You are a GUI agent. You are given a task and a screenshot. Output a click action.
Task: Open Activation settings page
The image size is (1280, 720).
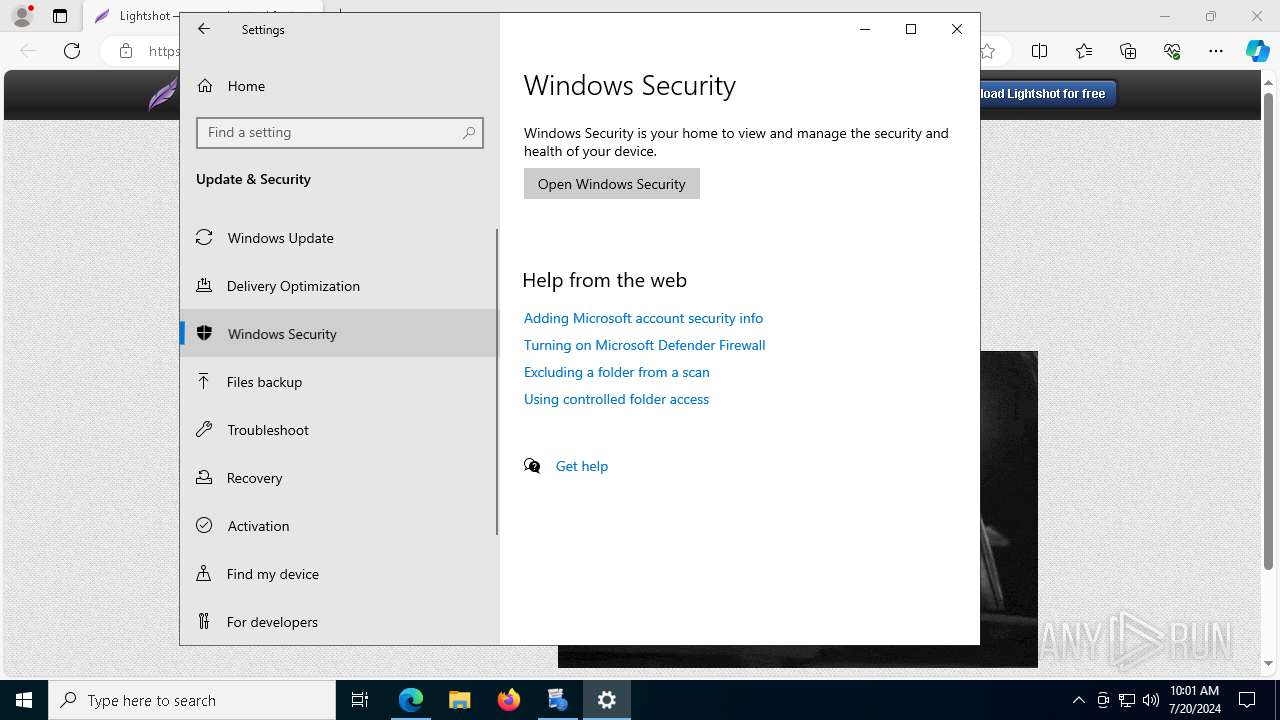(x=339, y=526)
